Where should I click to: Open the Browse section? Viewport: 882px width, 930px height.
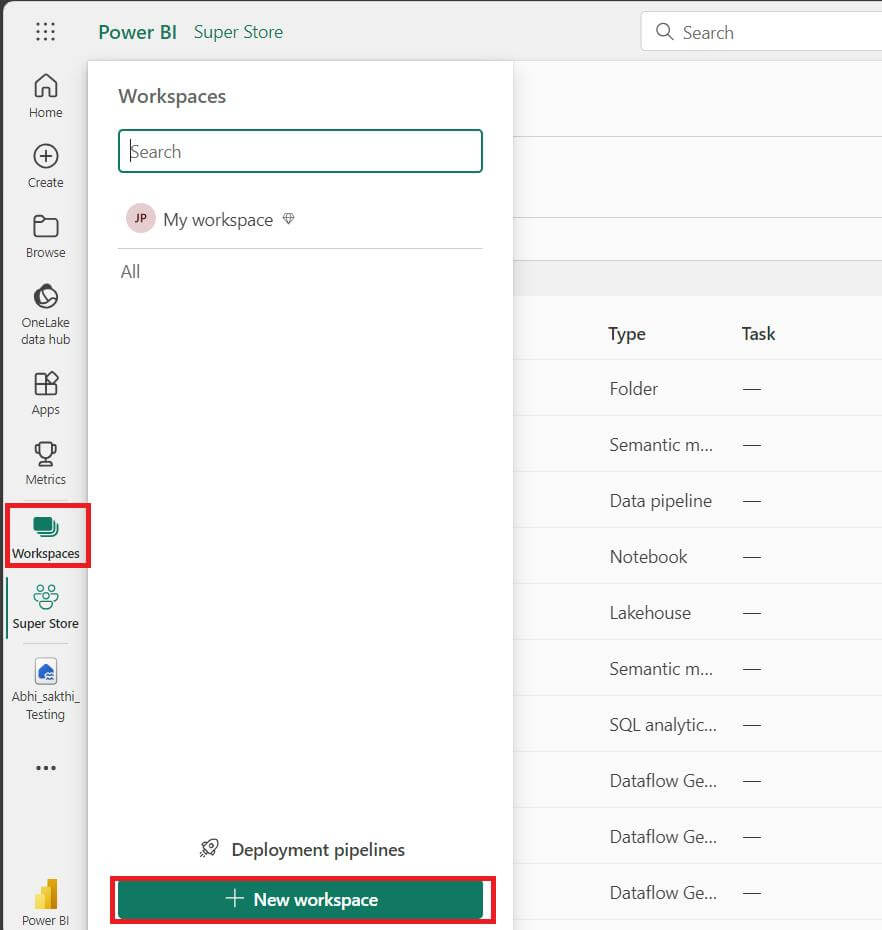click(46, 236)
